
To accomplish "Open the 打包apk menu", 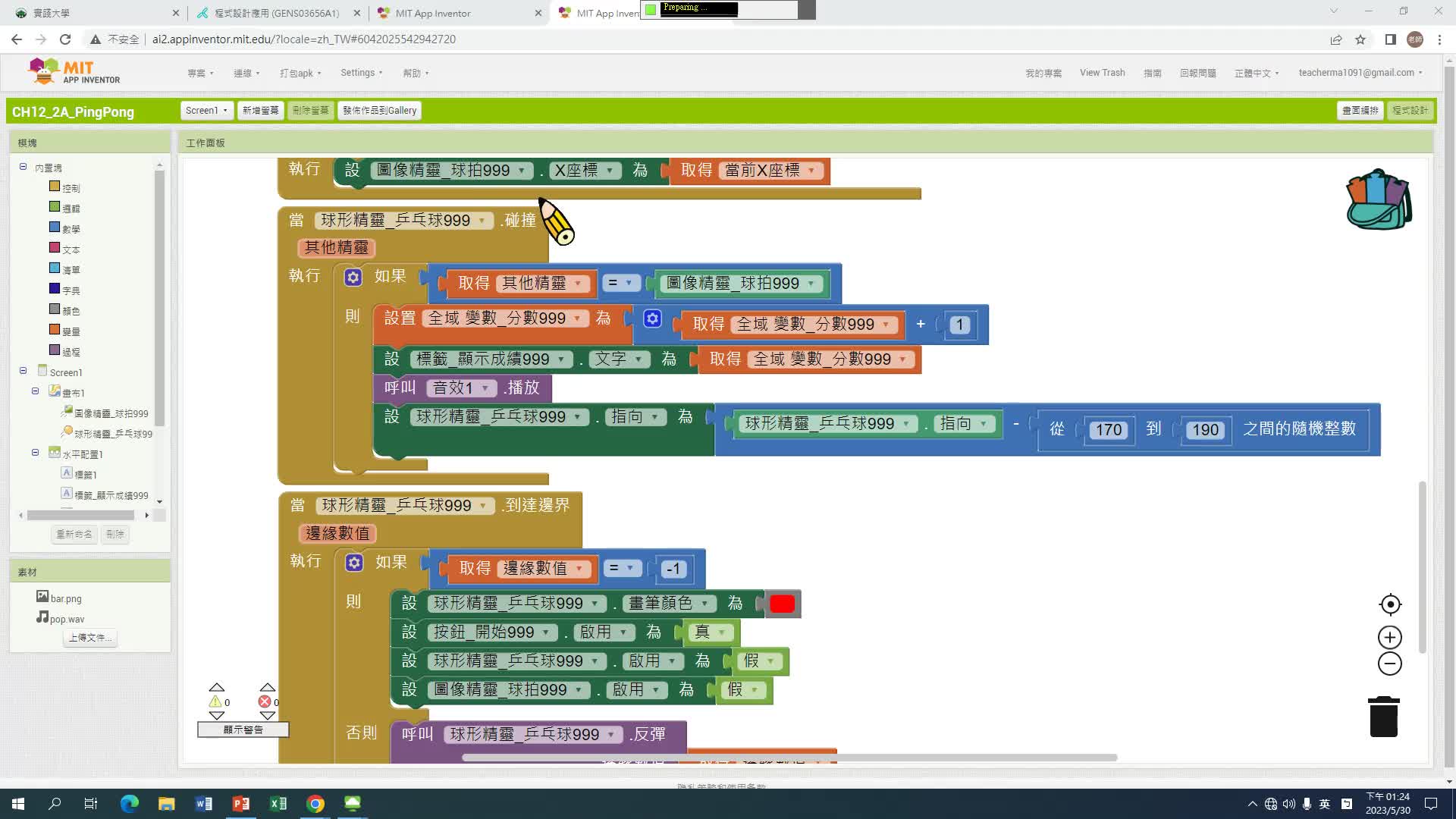I will (300, 73).
